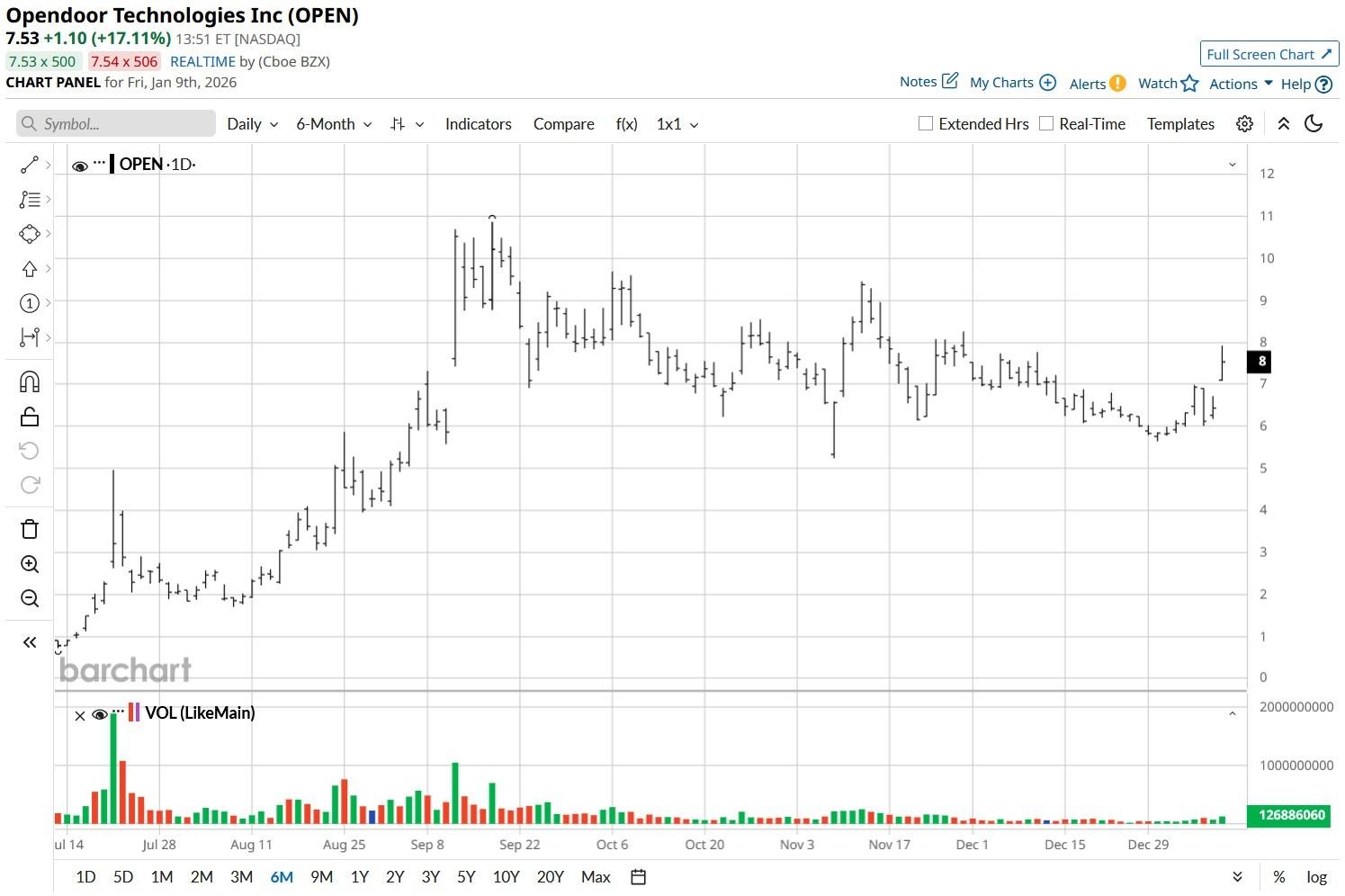Viewport: 1345px width, 896px height.
Task: Click the Compare button
Action: click(x=563, y=124)
